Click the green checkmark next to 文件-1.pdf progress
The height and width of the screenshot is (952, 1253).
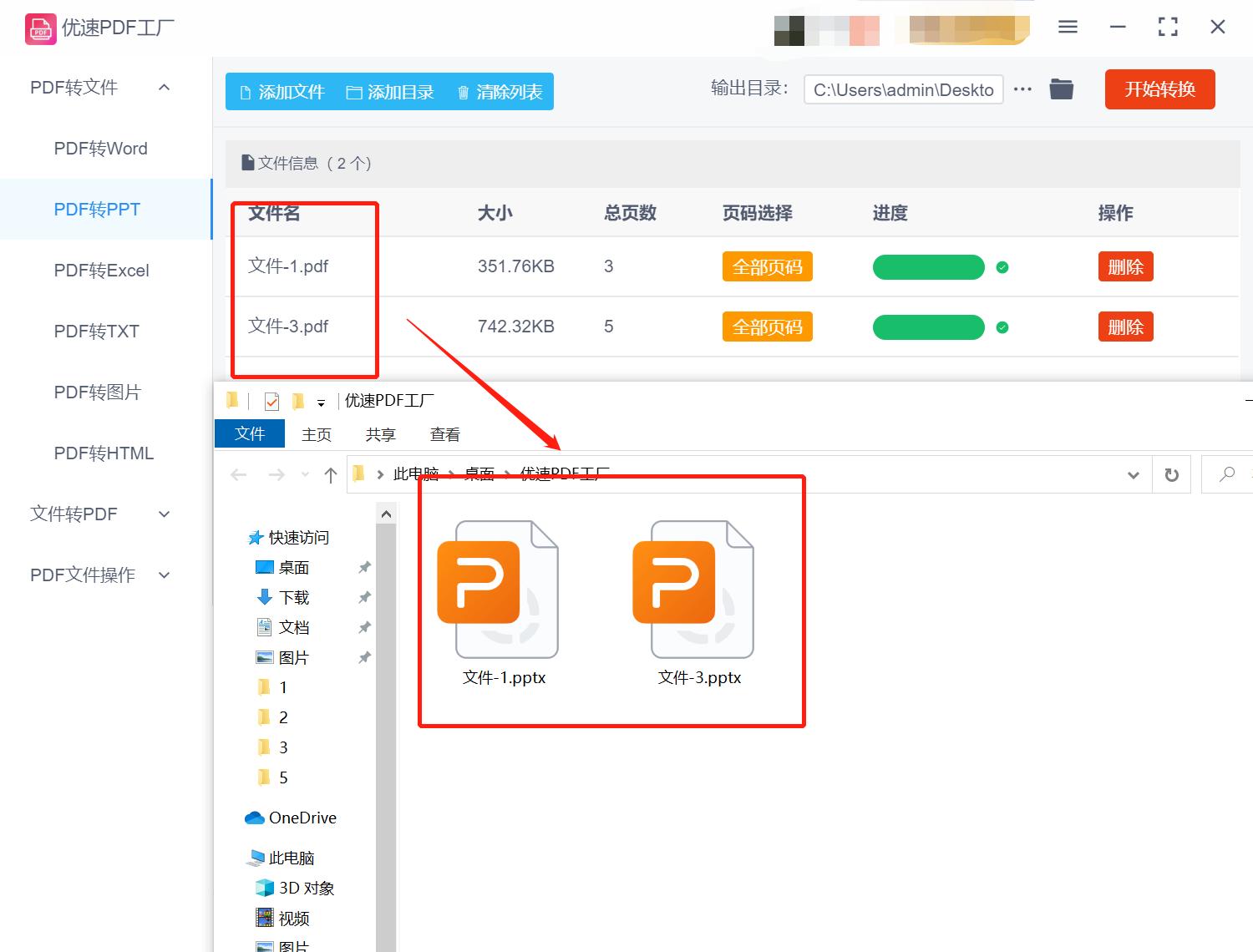(x=1002, y=267)
